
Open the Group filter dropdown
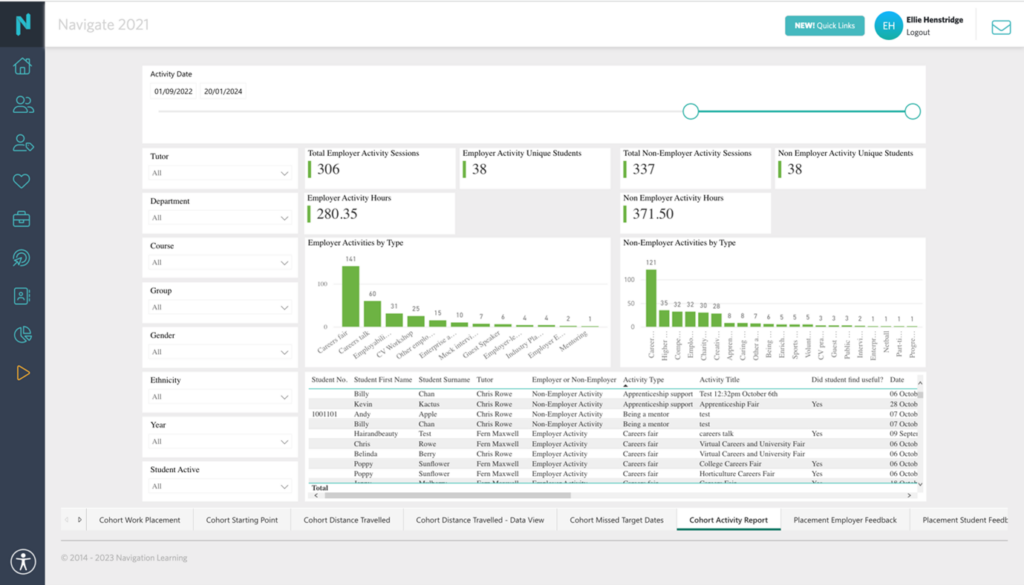coord(220,308)
